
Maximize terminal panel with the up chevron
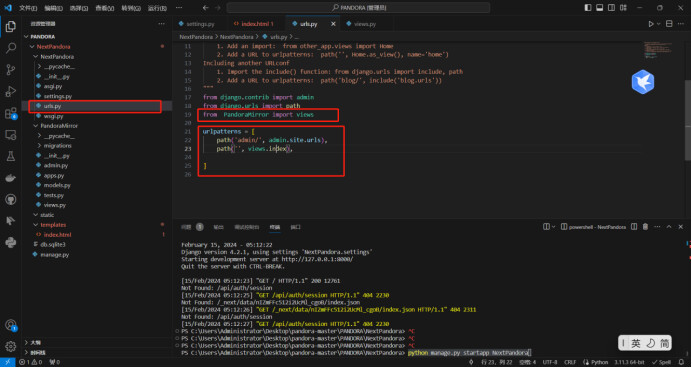tap(669, 227)
